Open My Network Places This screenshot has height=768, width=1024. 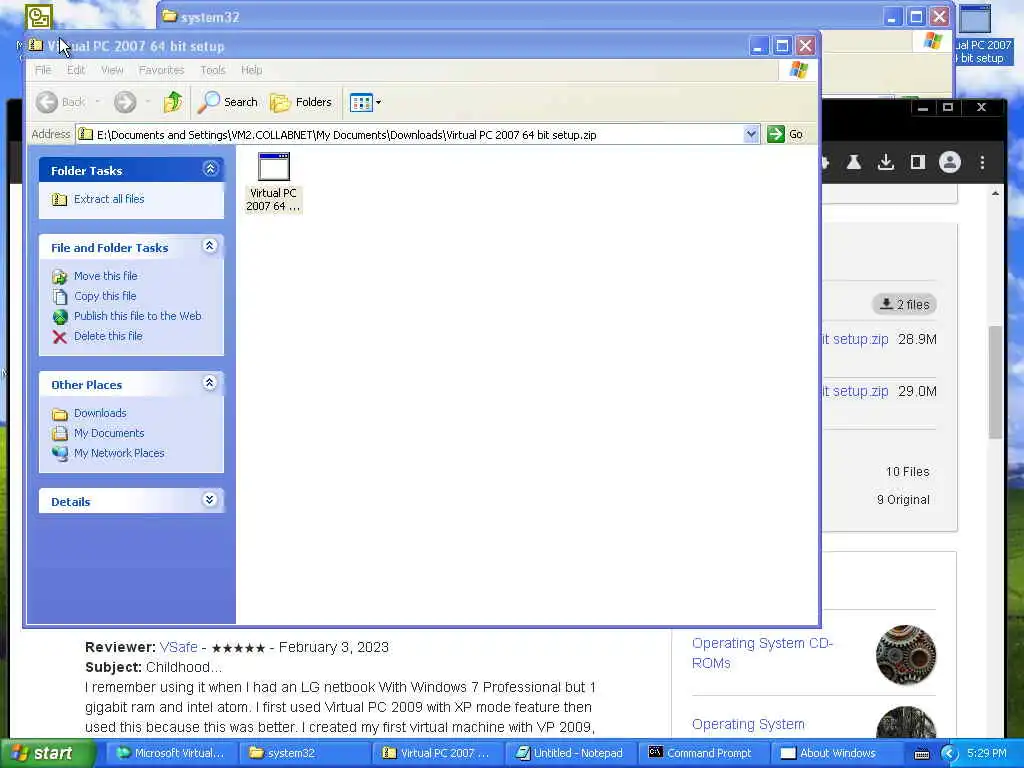point(119,453)
